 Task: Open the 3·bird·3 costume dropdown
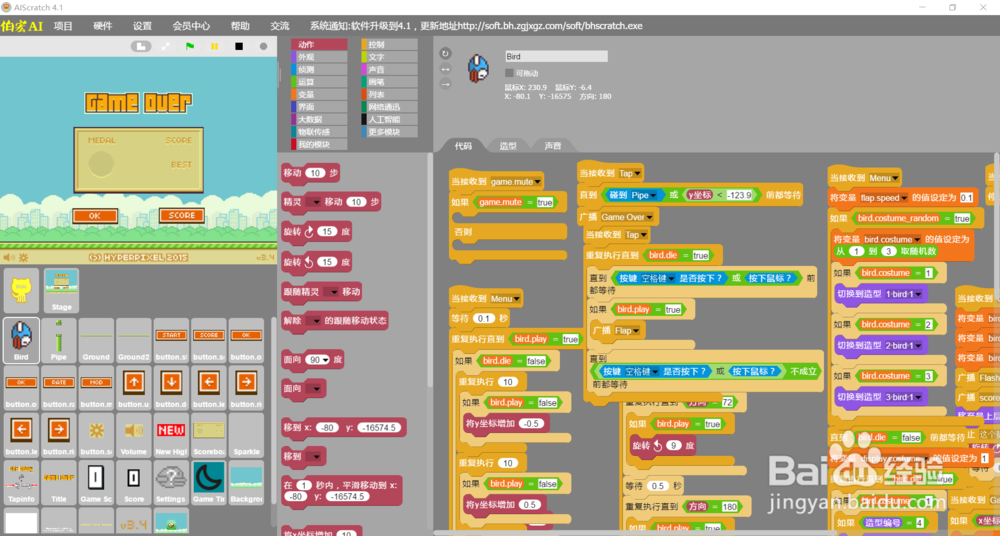coord(918,398)
